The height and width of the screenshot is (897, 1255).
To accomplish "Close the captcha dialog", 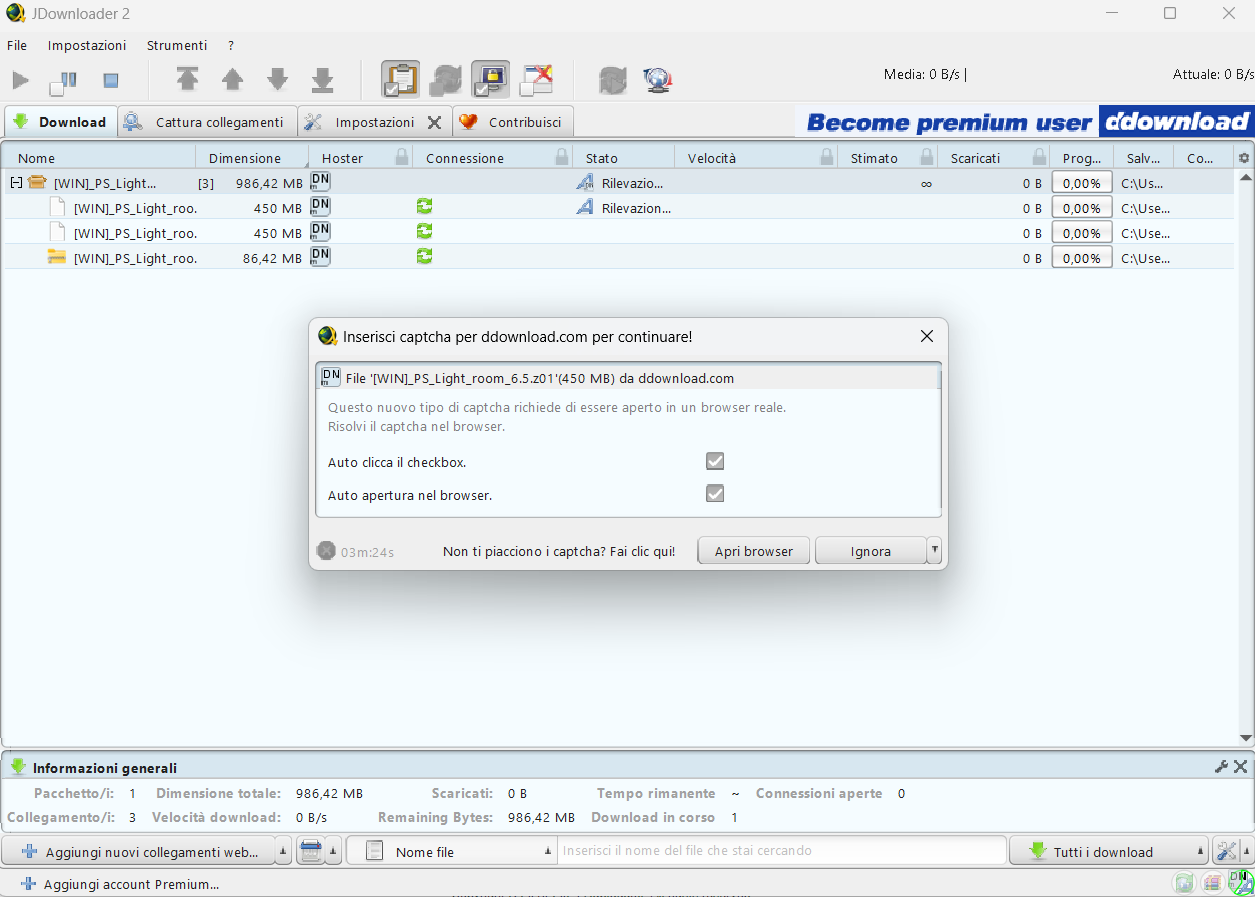I will coord(926,336).
